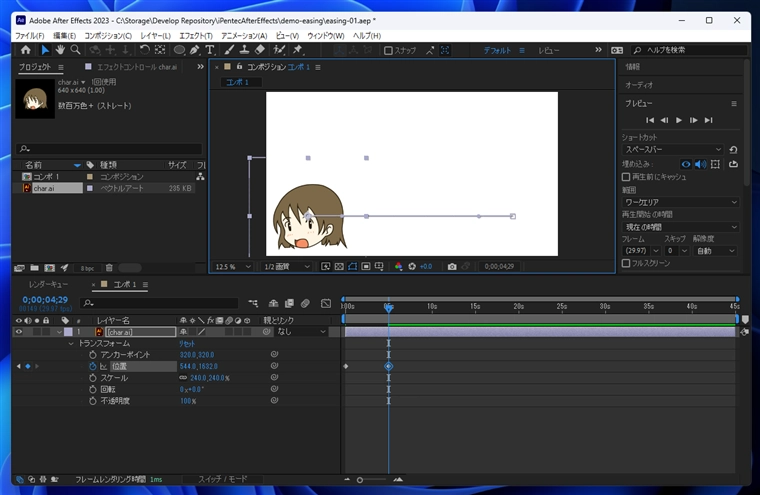Open the スペースバー shortcut dropdown
This screenshot has width=760, height=495.
[673, 149]
